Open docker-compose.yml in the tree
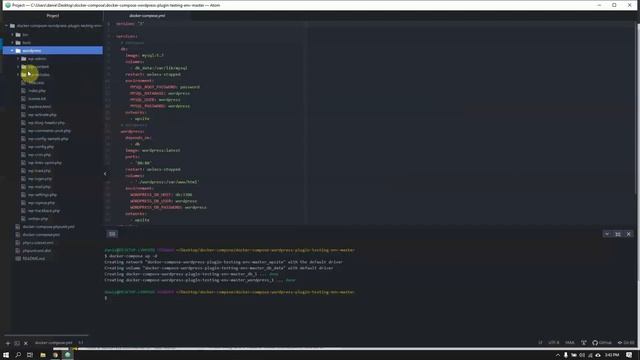The image size is (640, 360). (41, 235)
